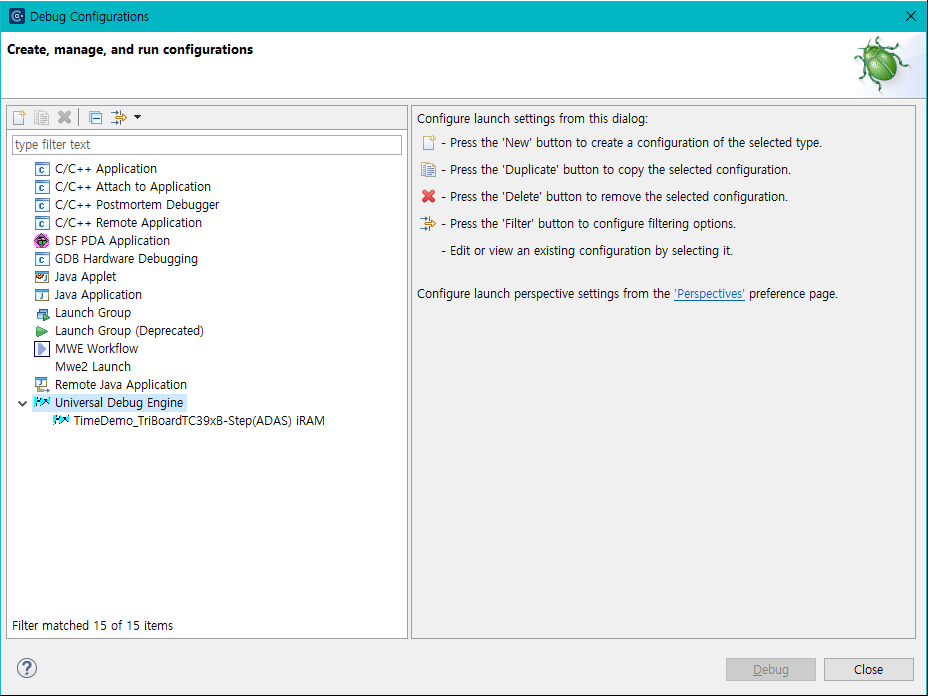Select Universal Debug Engine entry
The image size is (928, 696).
click(x=119, y=402)
